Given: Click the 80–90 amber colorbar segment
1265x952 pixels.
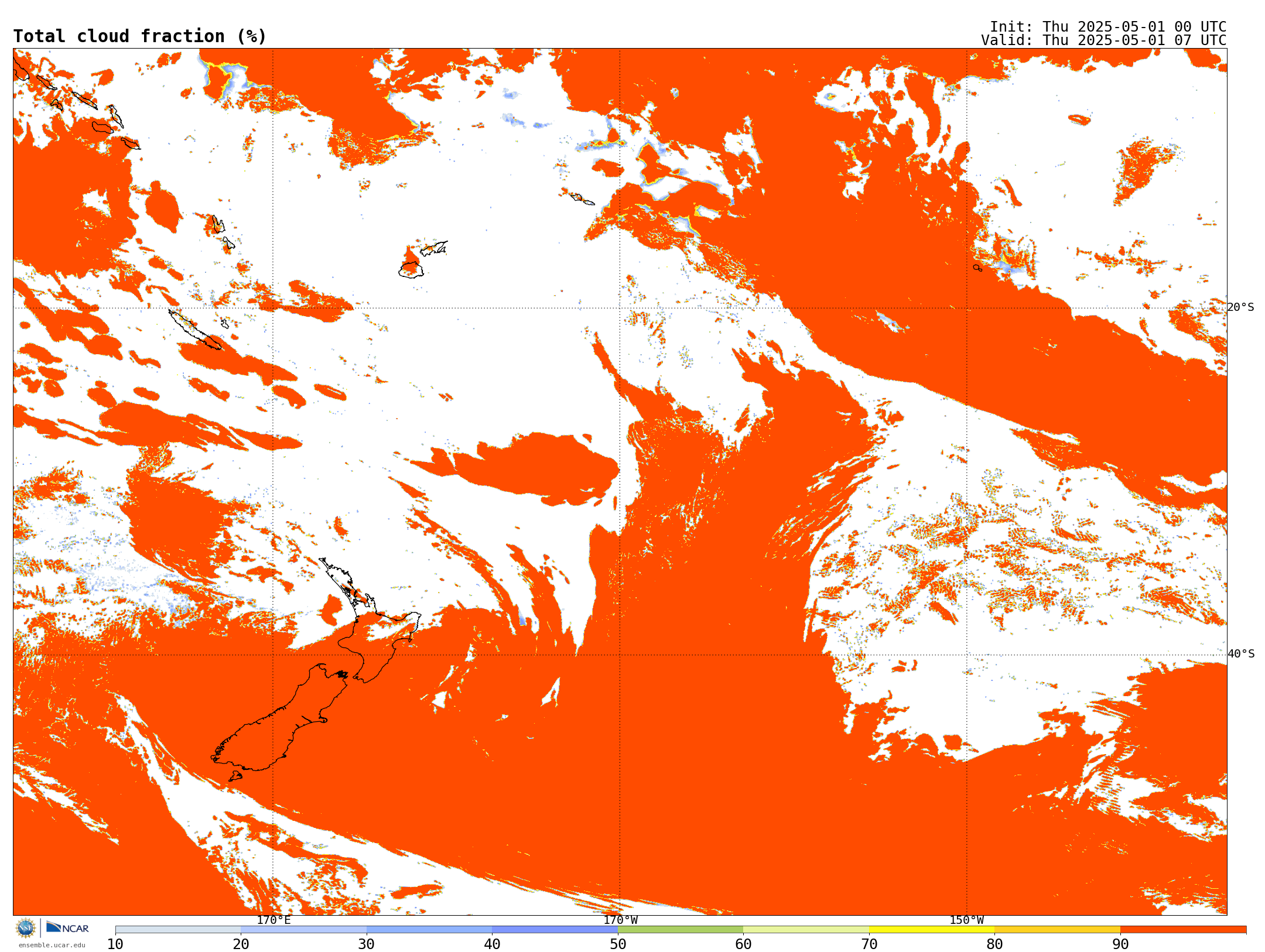Looking at the screenshot, I should click(x=1058, y=930).
